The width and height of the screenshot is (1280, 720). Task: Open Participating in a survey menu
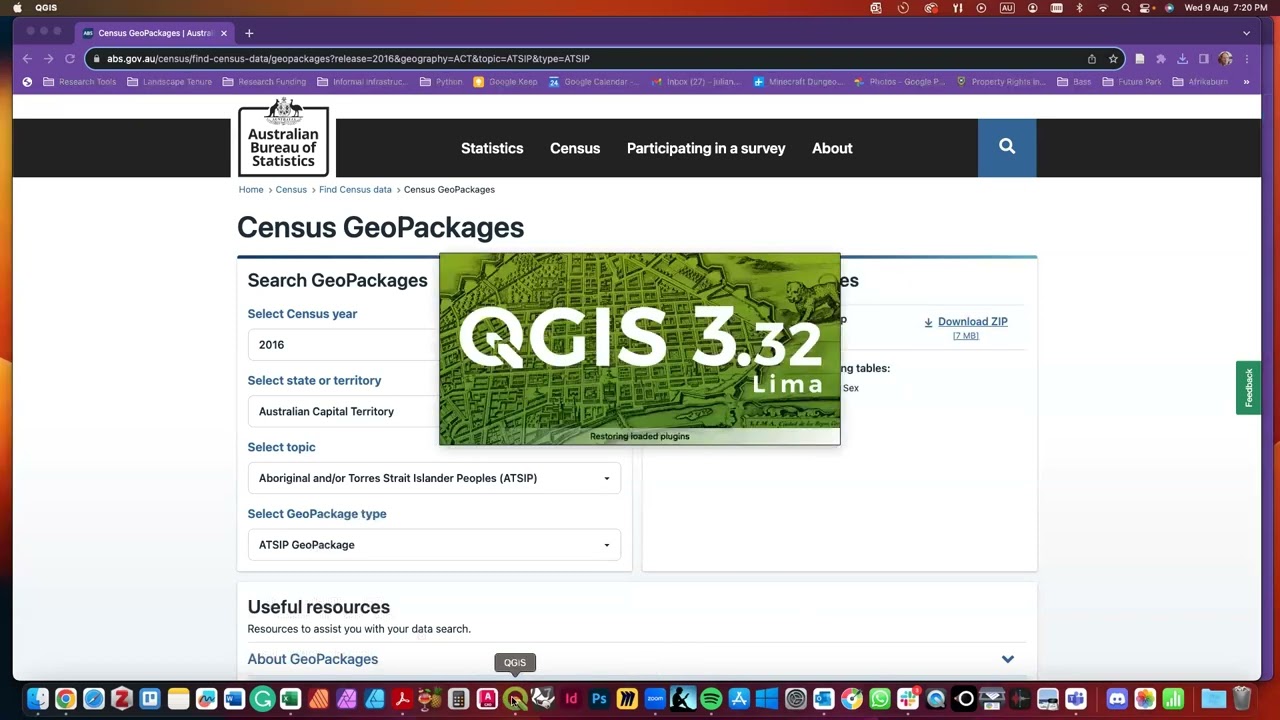[706, 148]
